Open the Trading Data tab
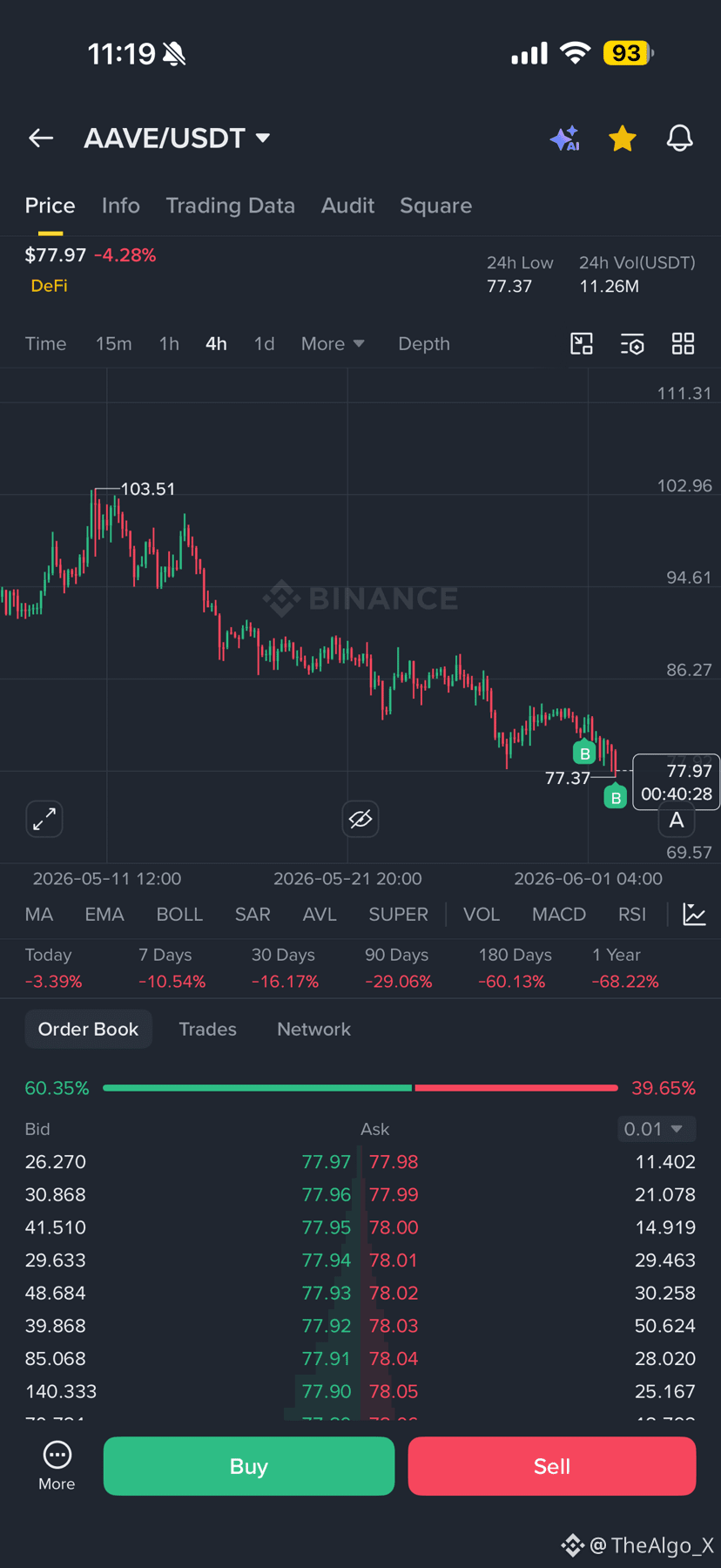Viewport: 721px width, 1568px height. click(230, 206)
